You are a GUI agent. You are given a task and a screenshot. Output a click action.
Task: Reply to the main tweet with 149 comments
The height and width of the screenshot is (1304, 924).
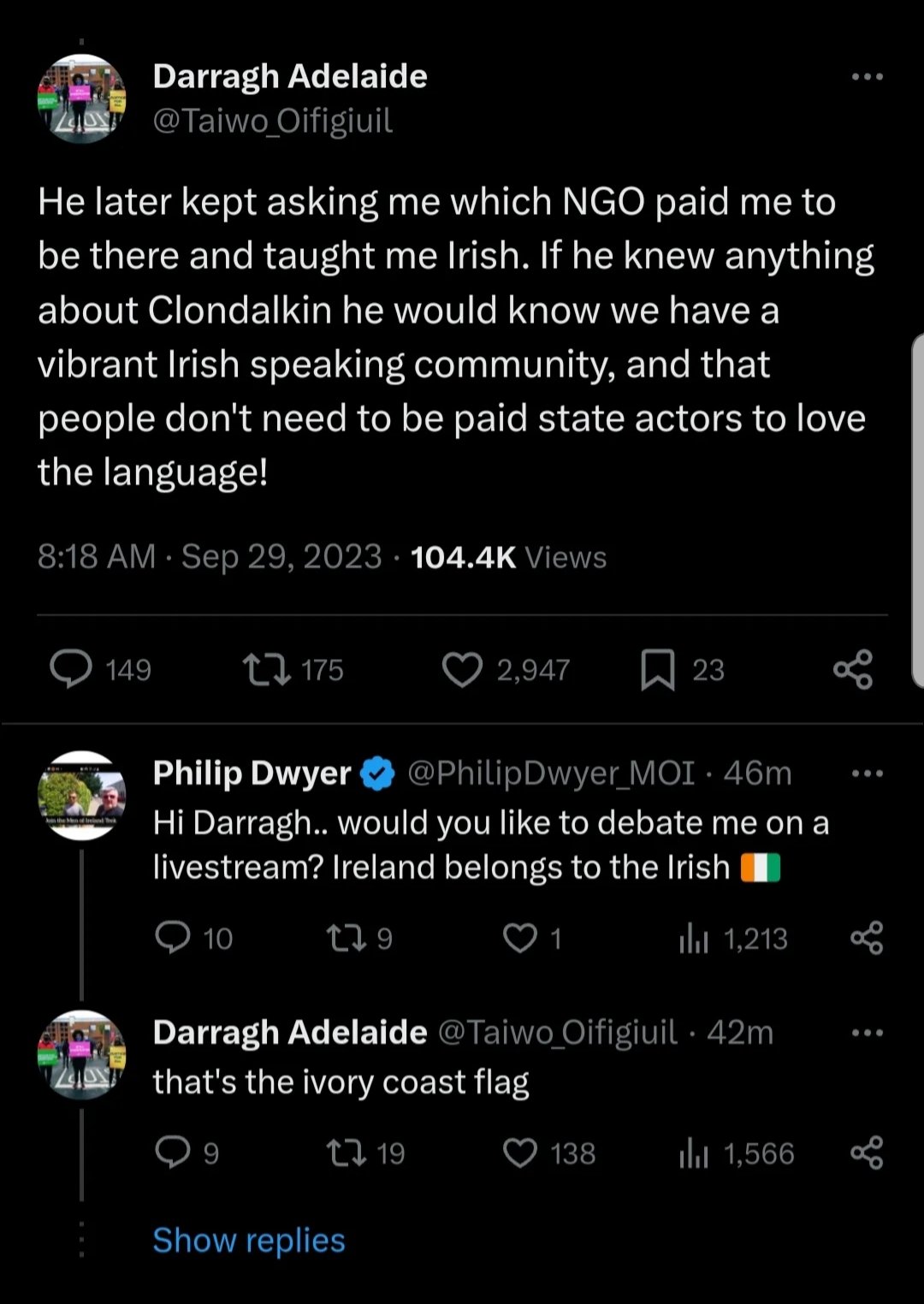coord(71,669)
